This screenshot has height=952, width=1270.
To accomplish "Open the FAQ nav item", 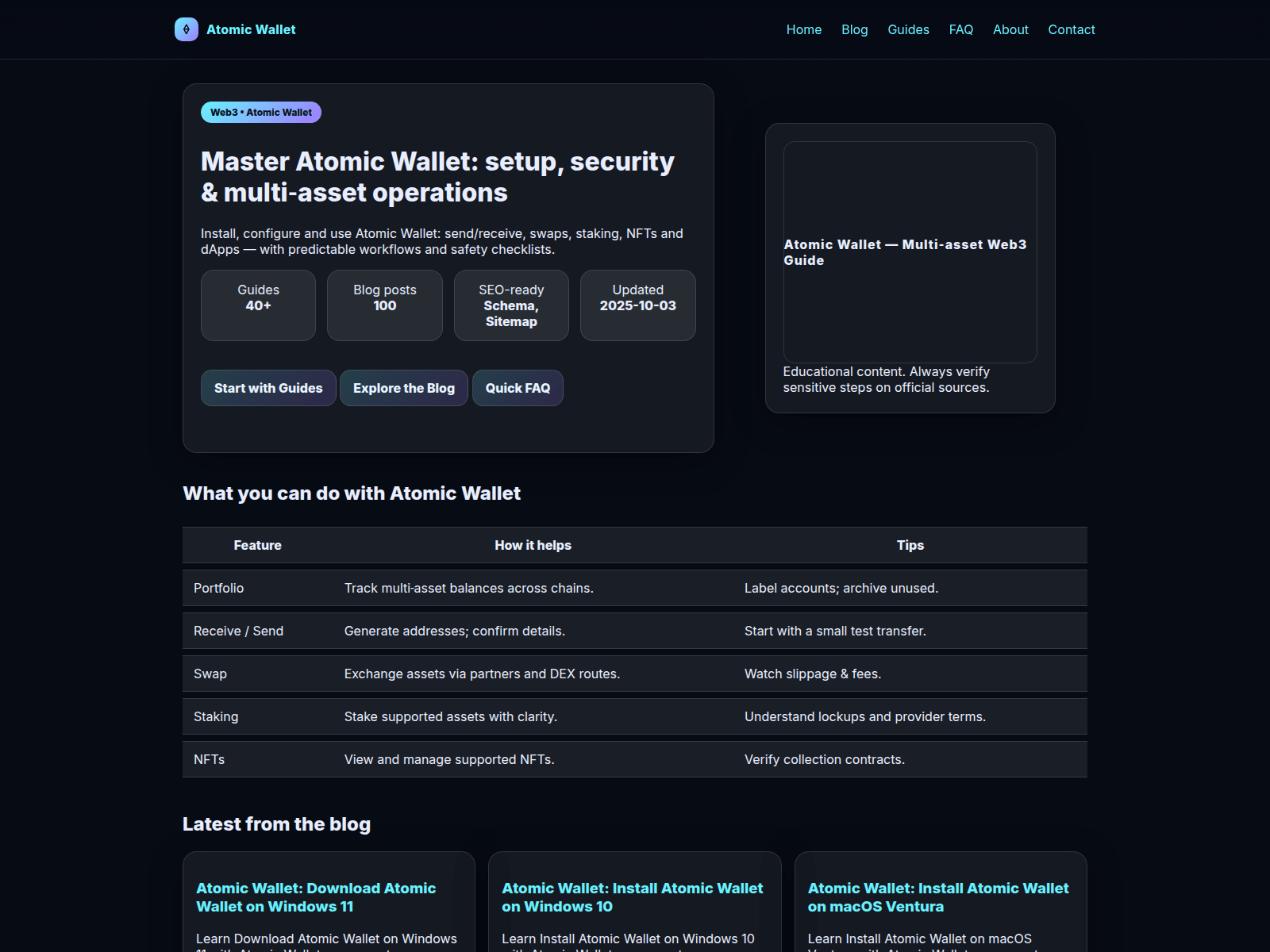I will pos(961,29).
